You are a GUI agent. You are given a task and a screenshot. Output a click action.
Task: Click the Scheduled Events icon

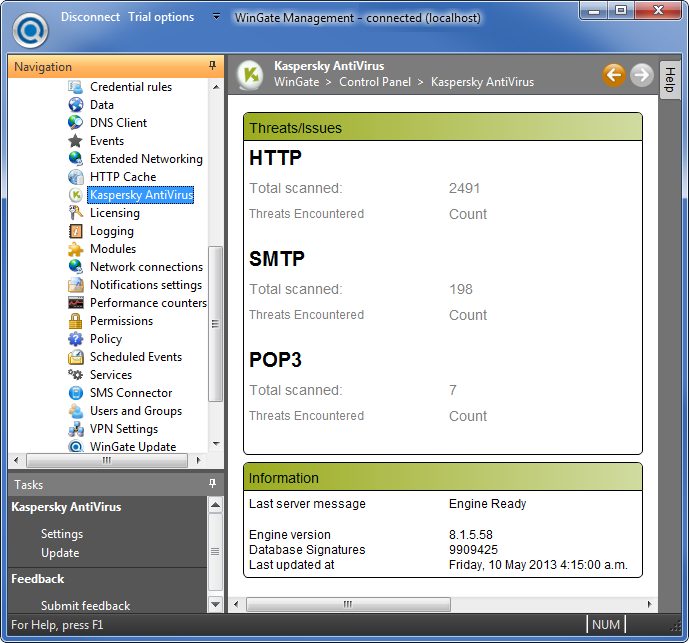[76, 357]
